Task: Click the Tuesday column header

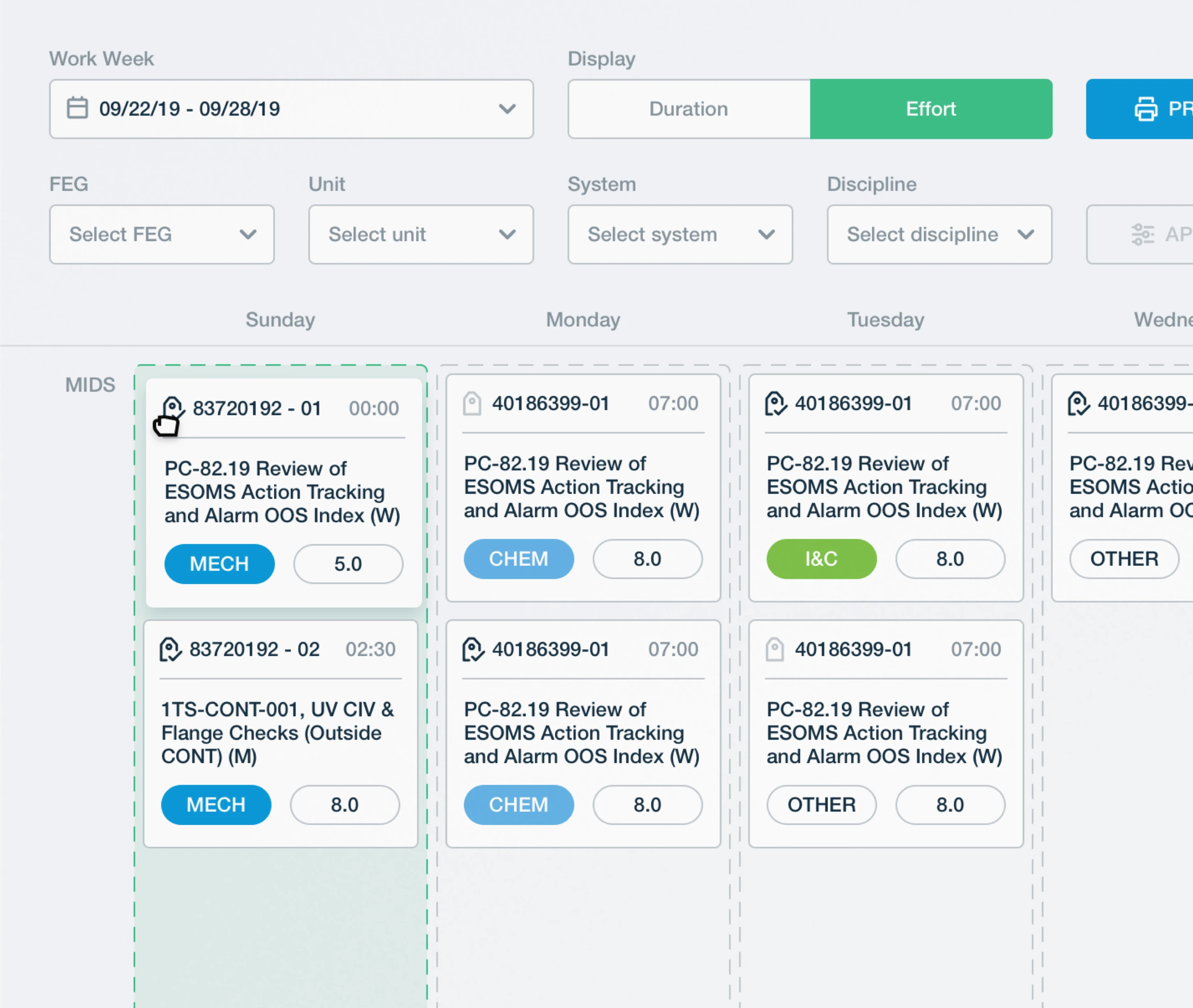Action: pos(885,320)
